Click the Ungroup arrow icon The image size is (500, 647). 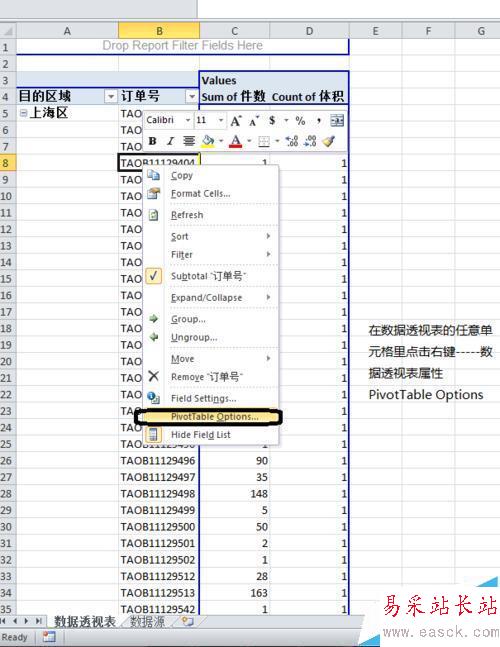point(153,337)
